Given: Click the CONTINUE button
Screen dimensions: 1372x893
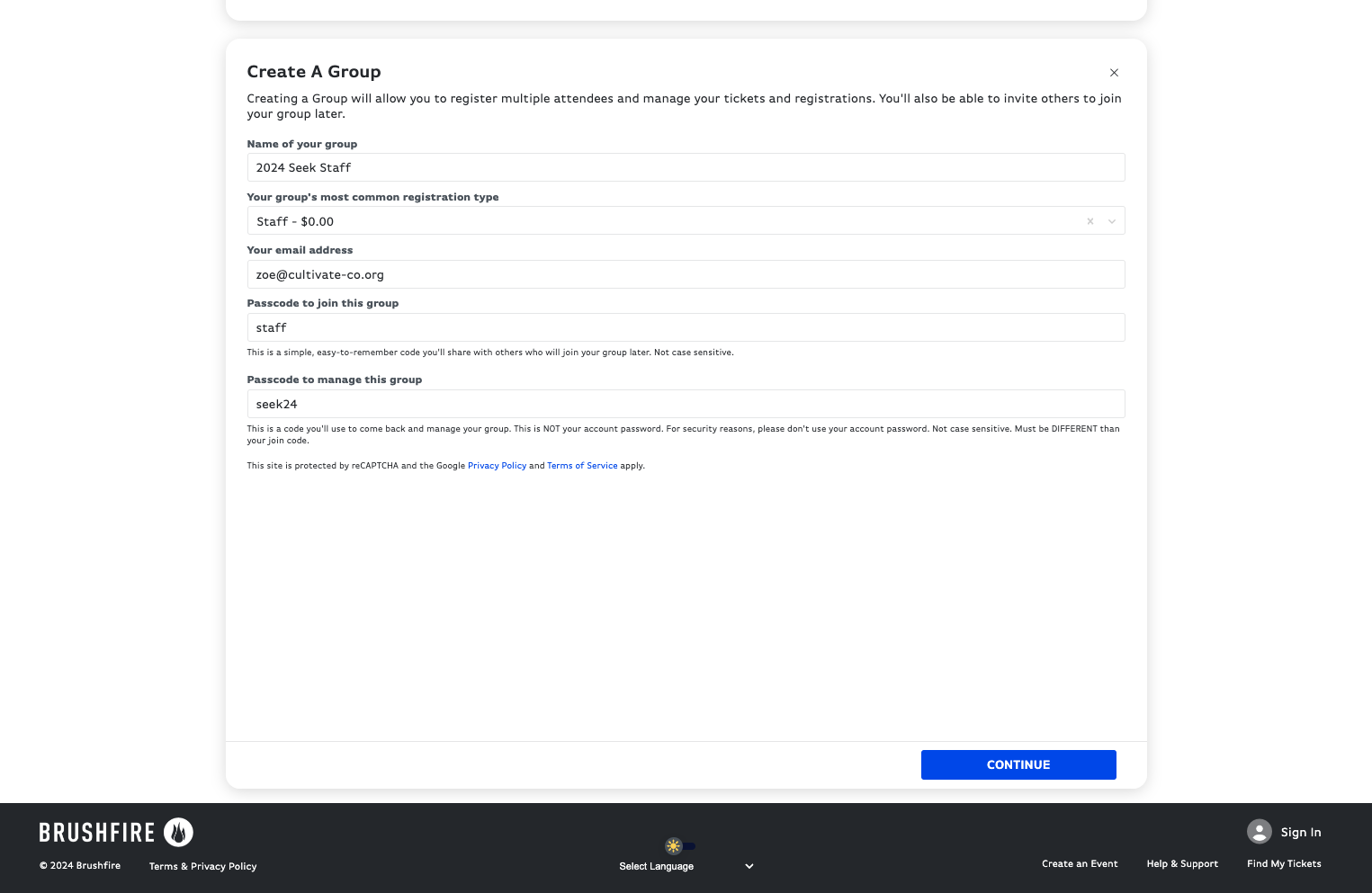Looking at the screenshot, I should 1018,764.
